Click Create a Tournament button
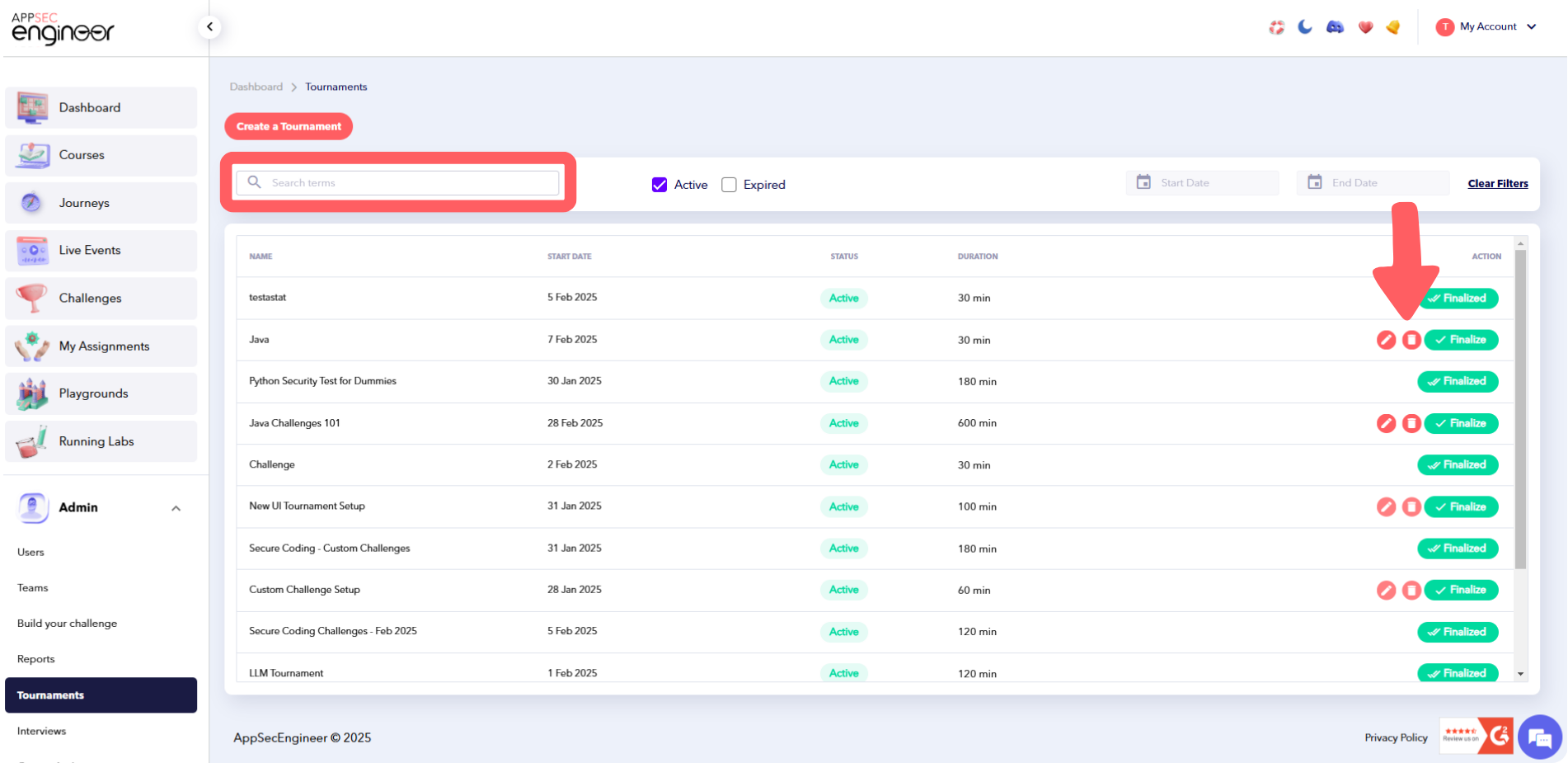 (x=289, y=126)
